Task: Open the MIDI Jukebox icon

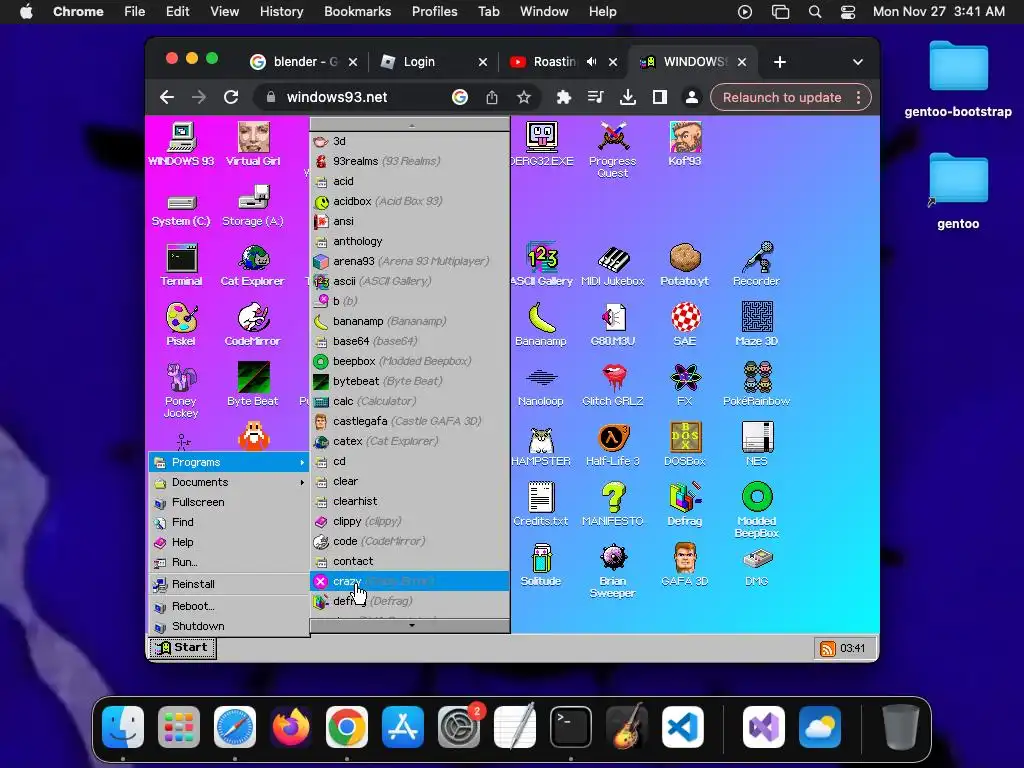Action: click(x=613, y=265)
